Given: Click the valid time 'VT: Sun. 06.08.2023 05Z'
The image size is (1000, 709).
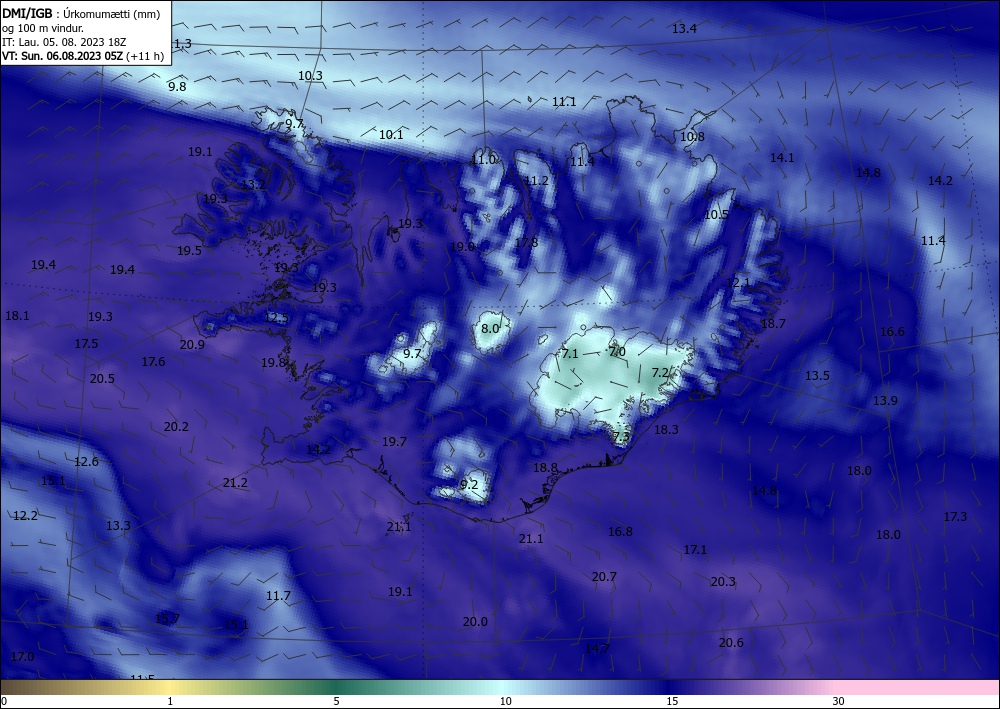Looking at the screenshot, I should (x=62, y=56).
